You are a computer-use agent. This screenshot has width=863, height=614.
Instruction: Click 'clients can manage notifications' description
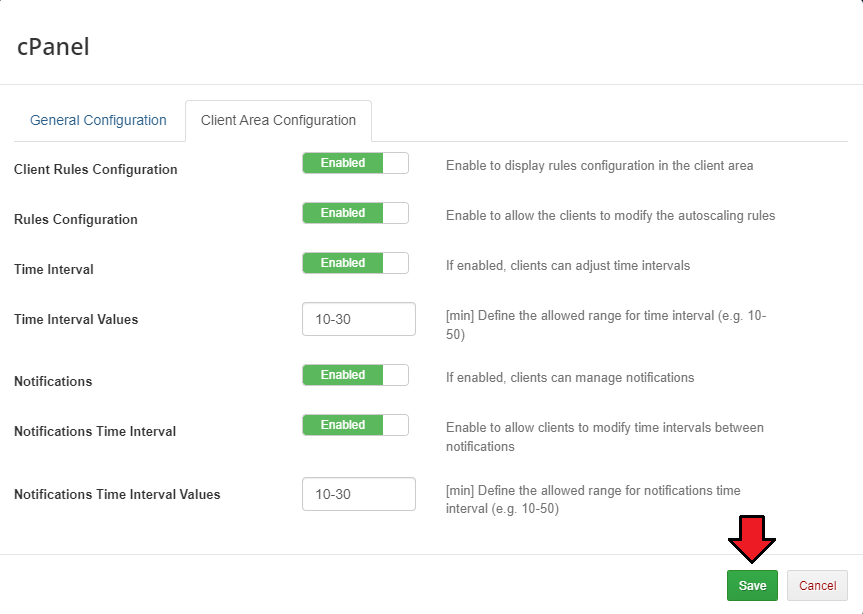(570, 377)
